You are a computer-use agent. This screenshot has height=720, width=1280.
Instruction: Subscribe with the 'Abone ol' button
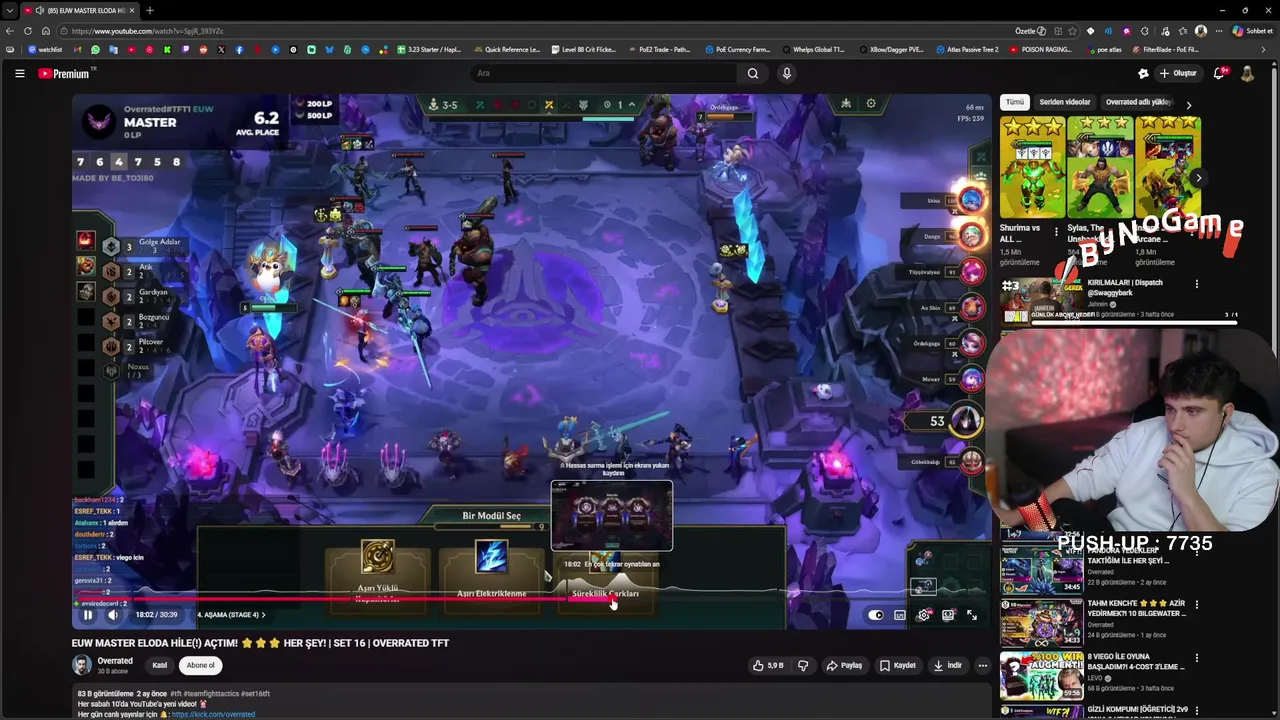(x=201, y=665)
